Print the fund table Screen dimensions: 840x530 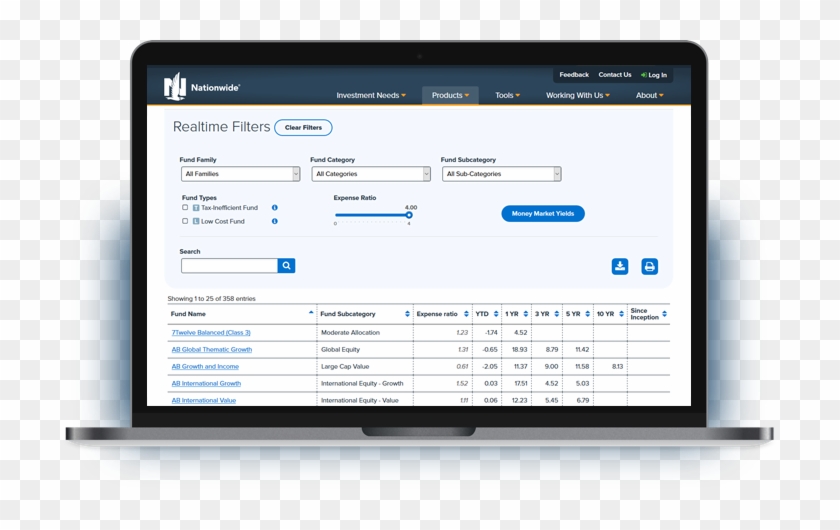point(649,266)
